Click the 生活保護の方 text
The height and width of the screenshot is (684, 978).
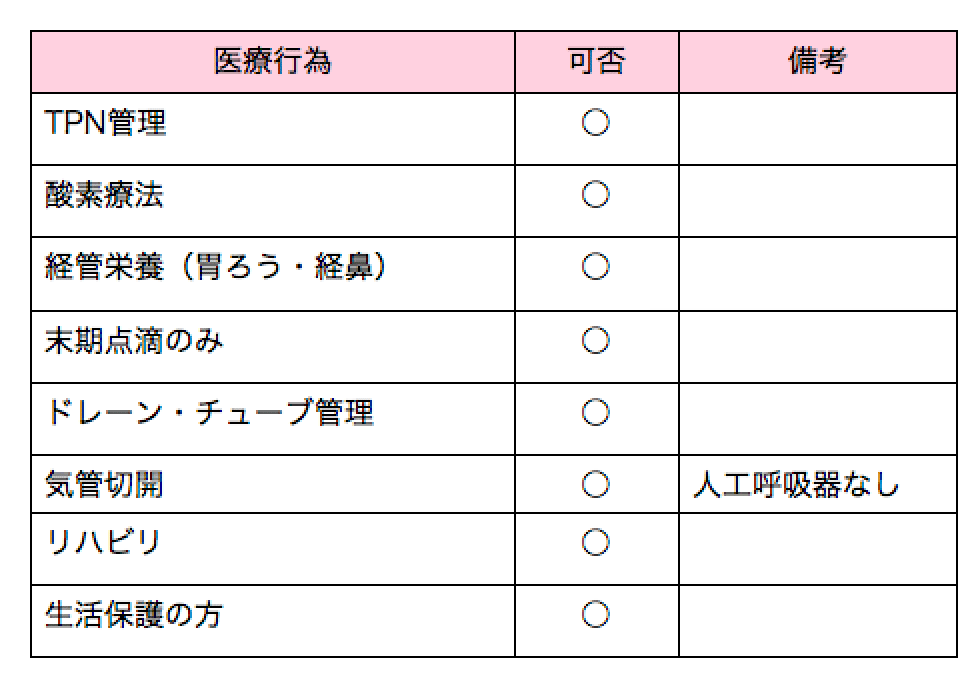(x=134, y=614)
